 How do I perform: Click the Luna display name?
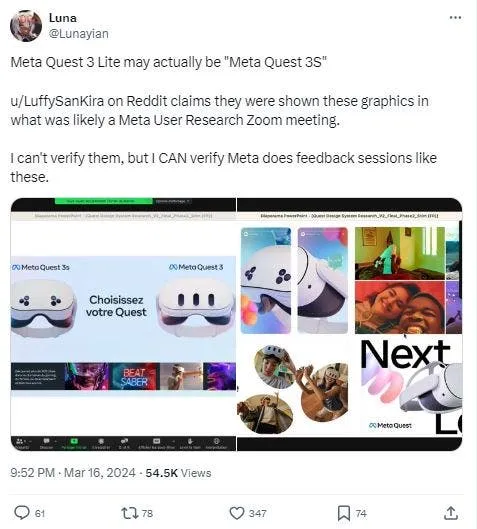tap(63, 18)
